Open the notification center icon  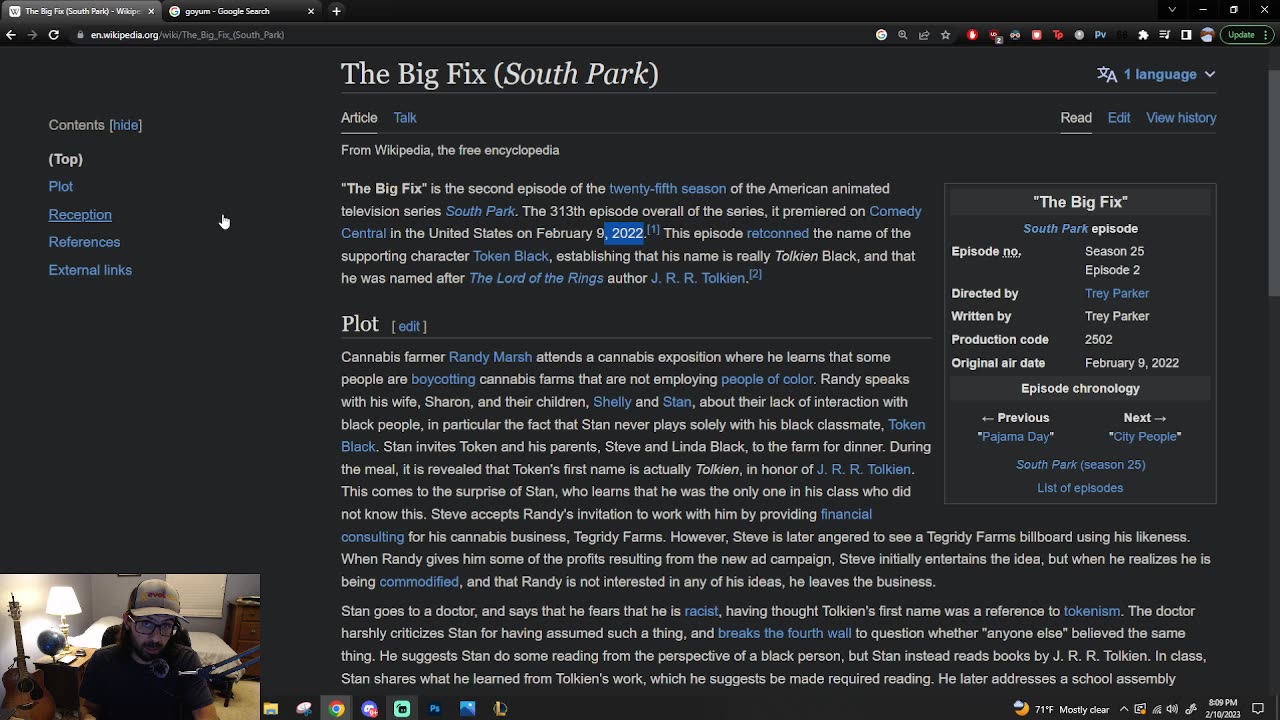pyautogui.click(x=1258, y=709)
